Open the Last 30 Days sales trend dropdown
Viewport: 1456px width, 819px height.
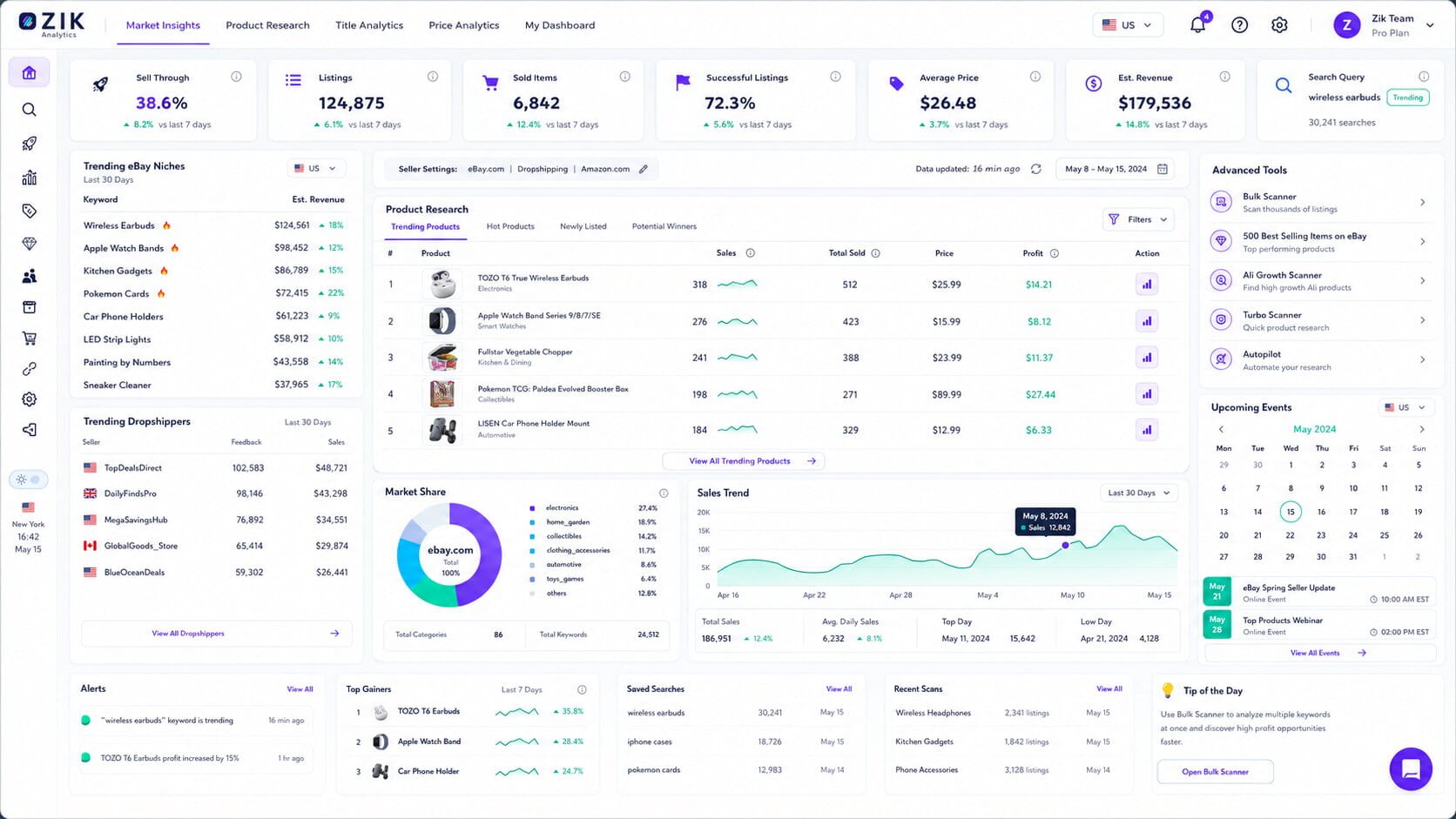[x=1139, y=493]
